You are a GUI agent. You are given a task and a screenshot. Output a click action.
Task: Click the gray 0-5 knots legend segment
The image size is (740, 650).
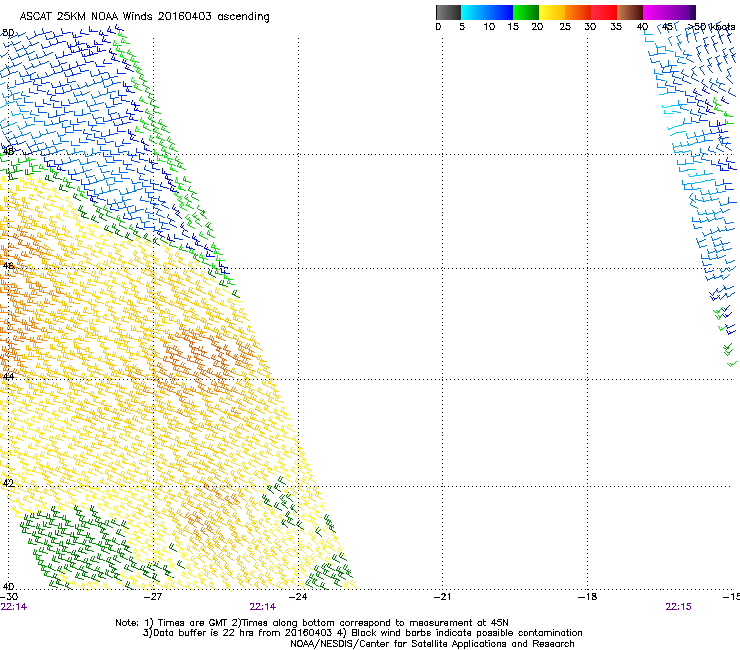pos(448,12)
